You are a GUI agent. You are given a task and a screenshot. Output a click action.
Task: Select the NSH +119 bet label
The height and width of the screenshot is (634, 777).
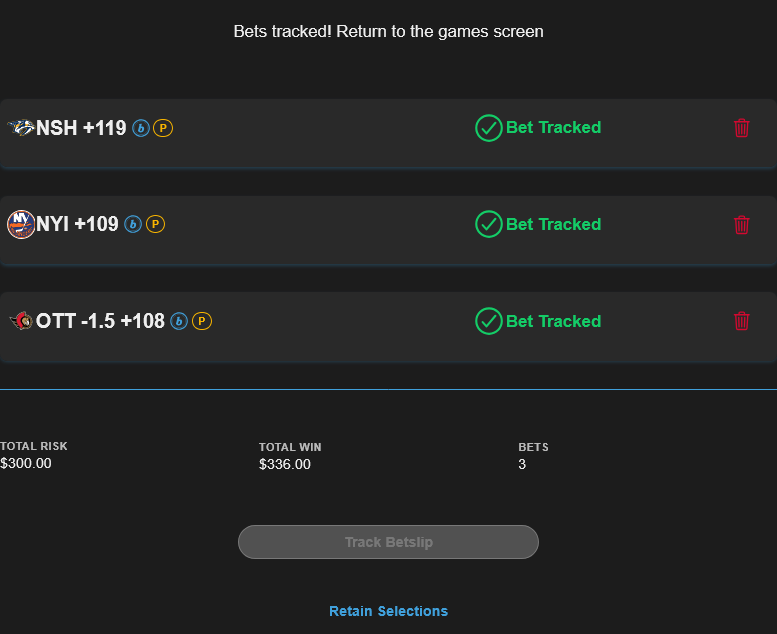[81, 128]
